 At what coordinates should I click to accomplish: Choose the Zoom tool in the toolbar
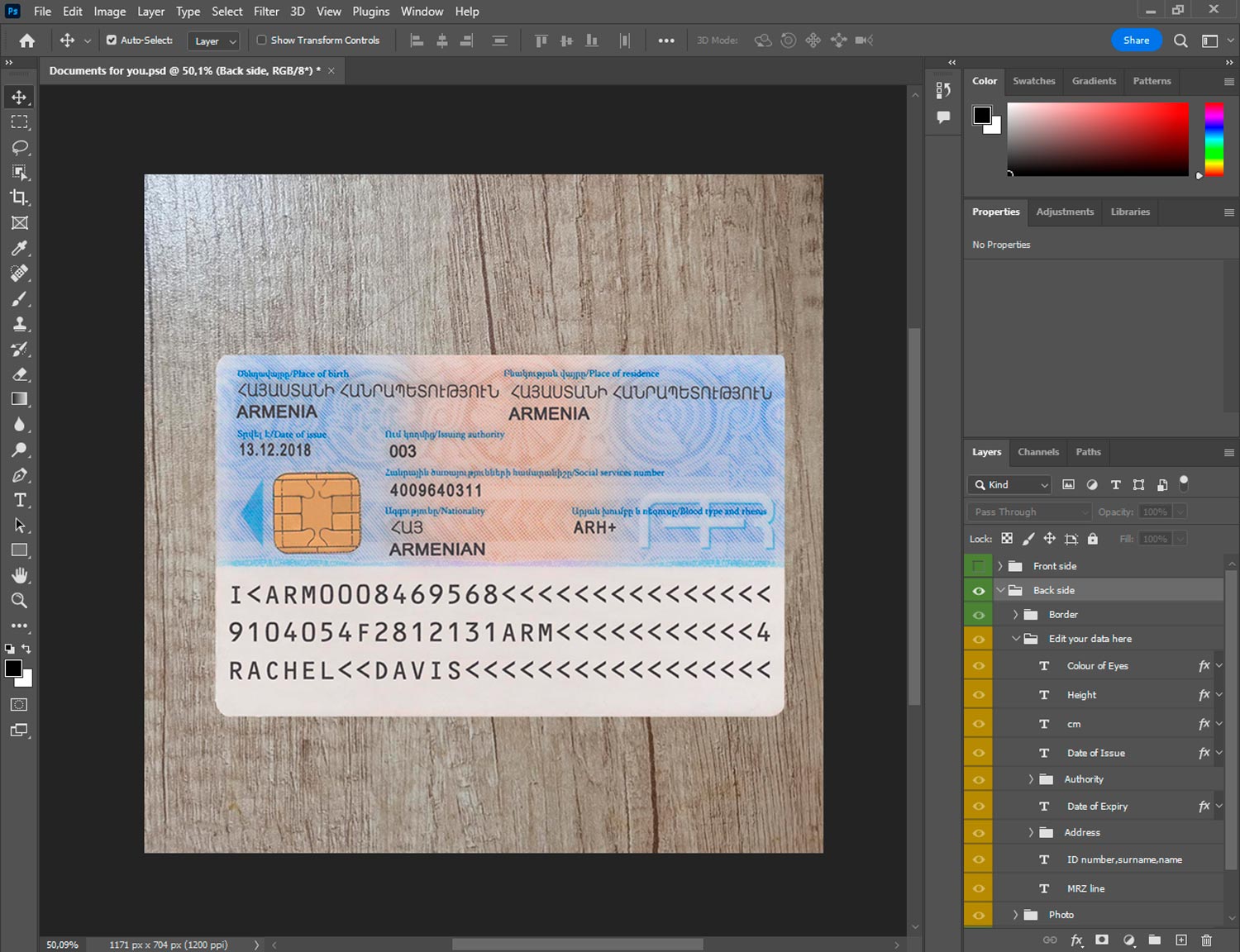(20, 601)
